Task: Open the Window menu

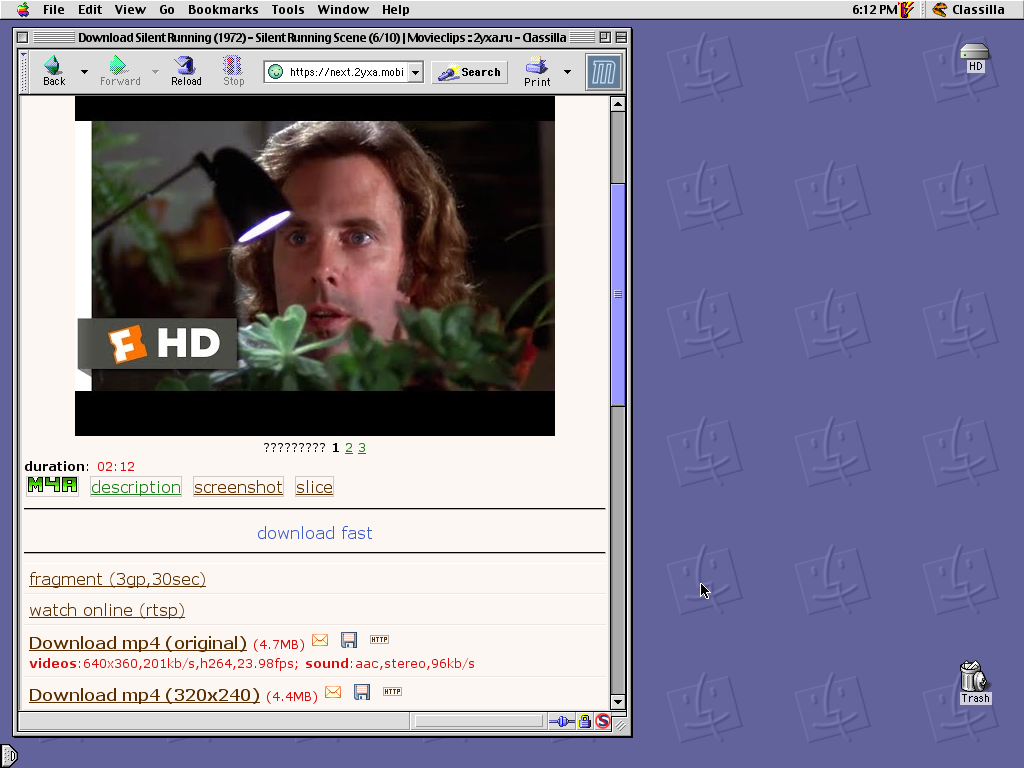Action: (x=343, y=9)
